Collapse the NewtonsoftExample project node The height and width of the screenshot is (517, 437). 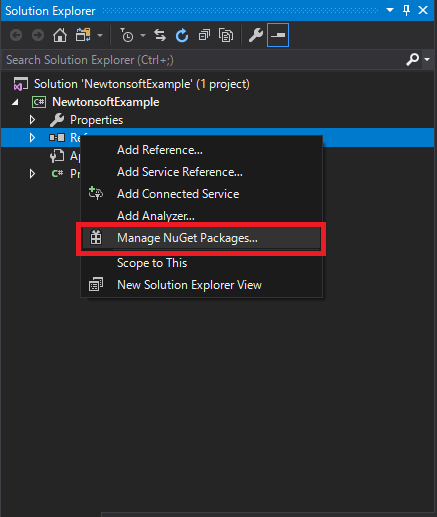15,102
